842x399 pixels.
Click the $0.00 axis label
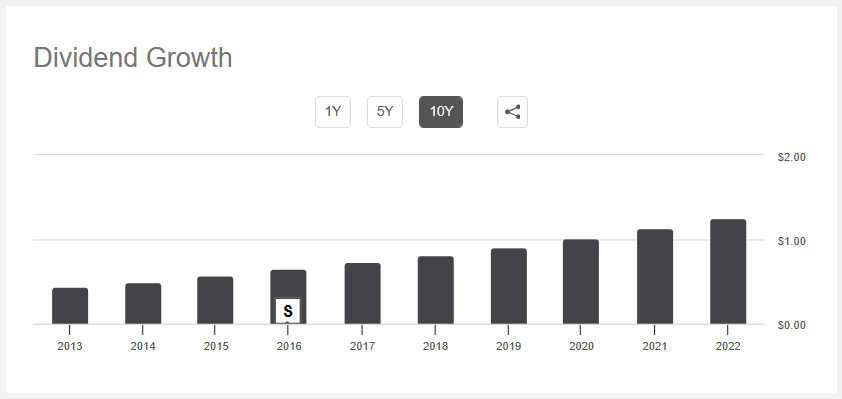[791, 325]
